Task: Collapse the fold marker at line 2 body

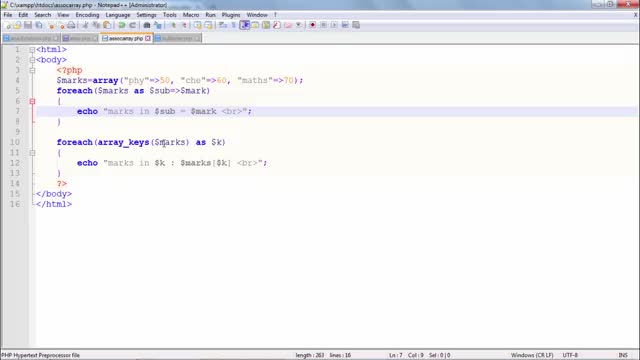Action: pos(32,60)
